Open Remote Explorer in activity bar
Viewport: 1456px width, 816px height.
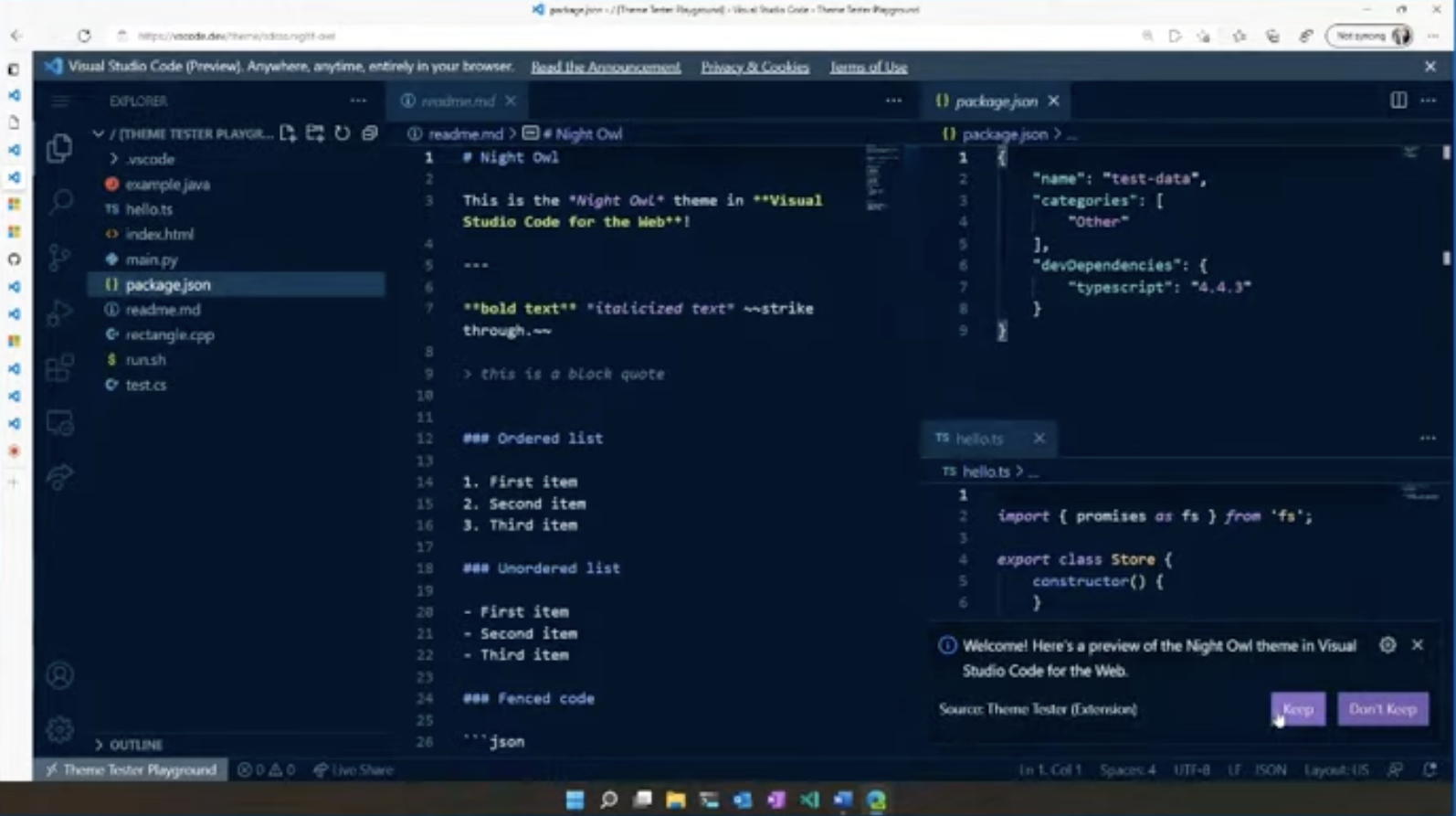tap(59, 424)
